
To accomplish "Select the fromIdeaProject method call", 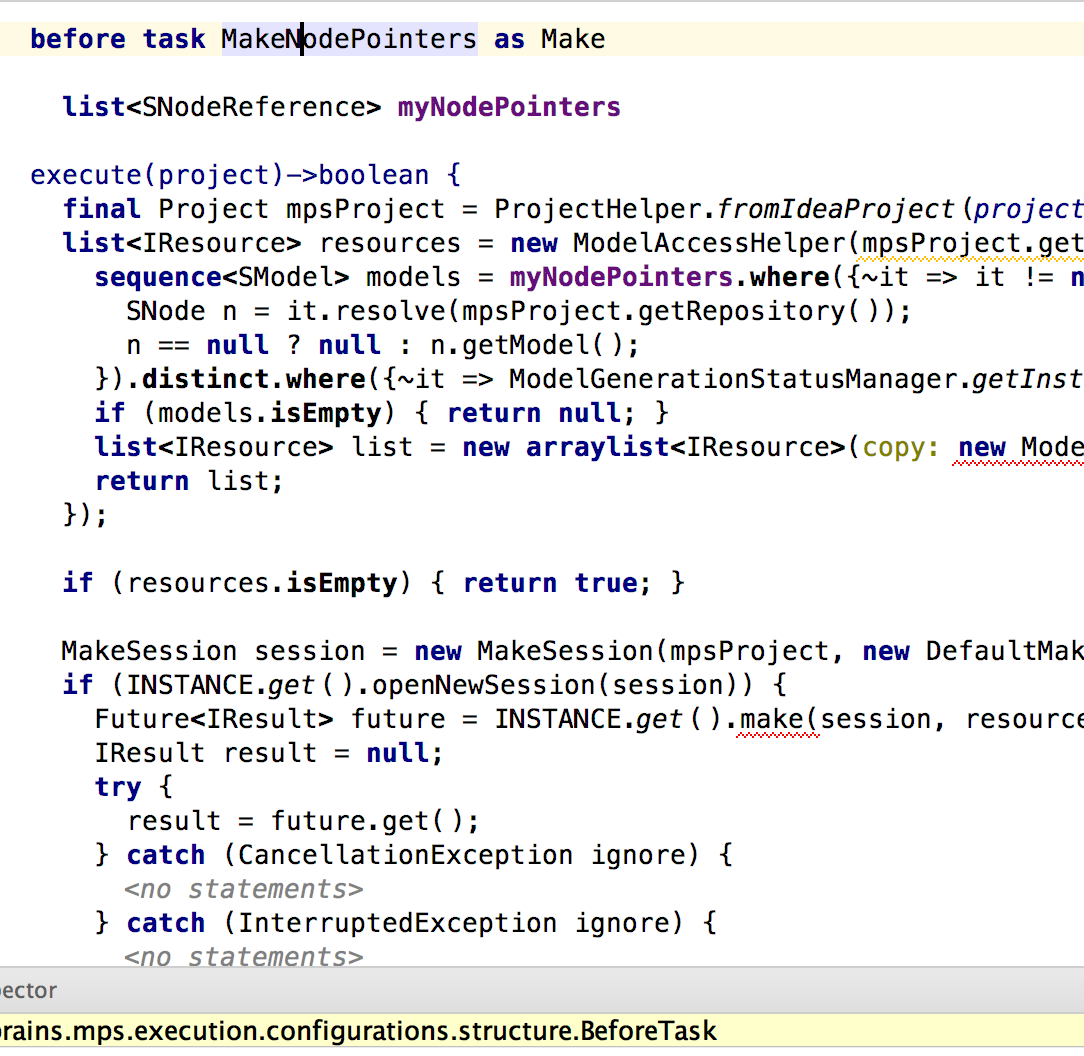I will click(x=836, y=209).
